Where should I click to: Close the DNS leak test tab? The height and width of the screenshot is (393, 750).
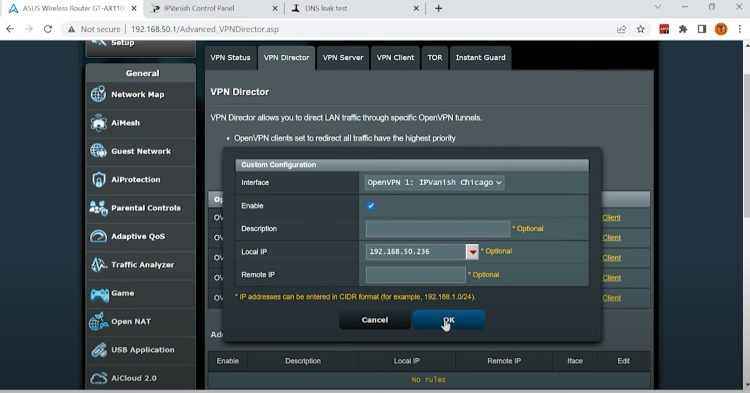coord(416,8)
